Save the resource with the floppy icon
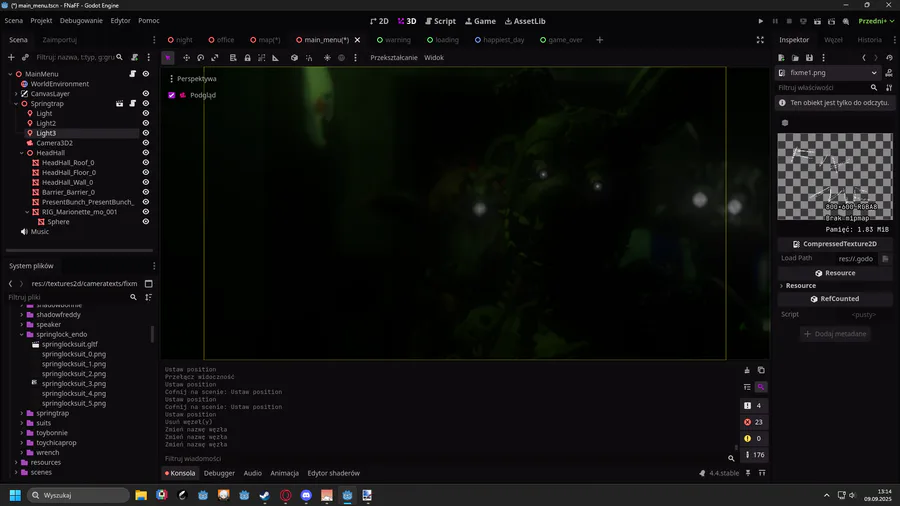Viewport: 900px width, 506px height. (x=809, y=58)
